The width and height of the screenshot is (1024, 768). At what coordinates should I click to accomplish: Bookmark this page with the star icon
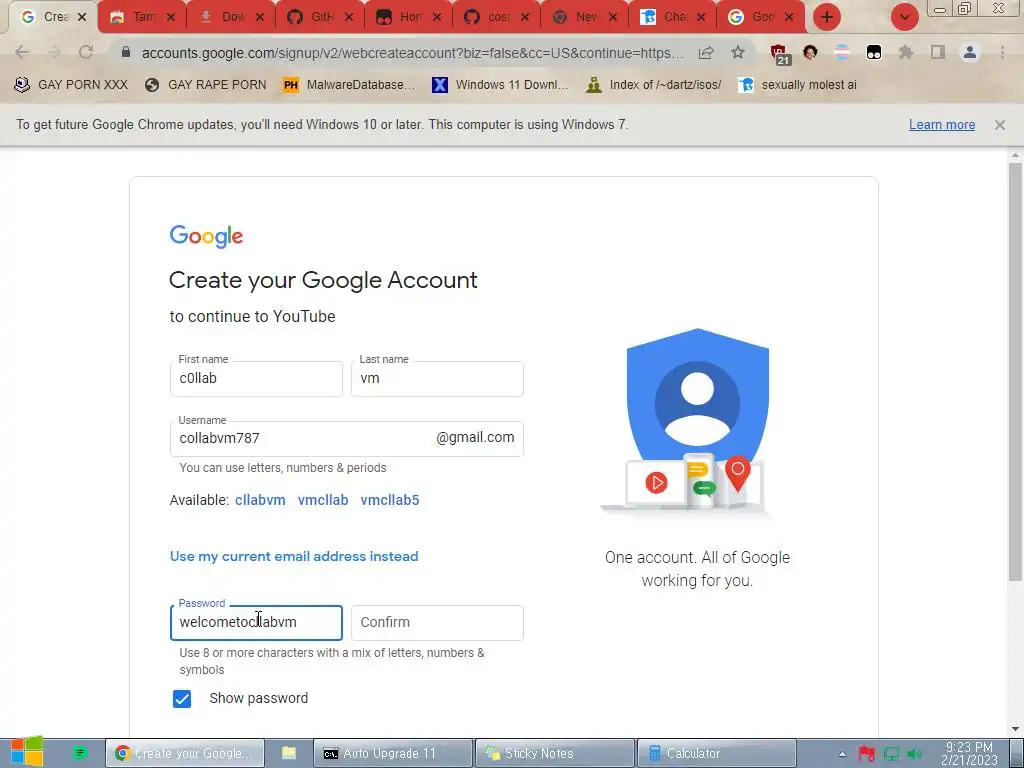click(738, 52)
